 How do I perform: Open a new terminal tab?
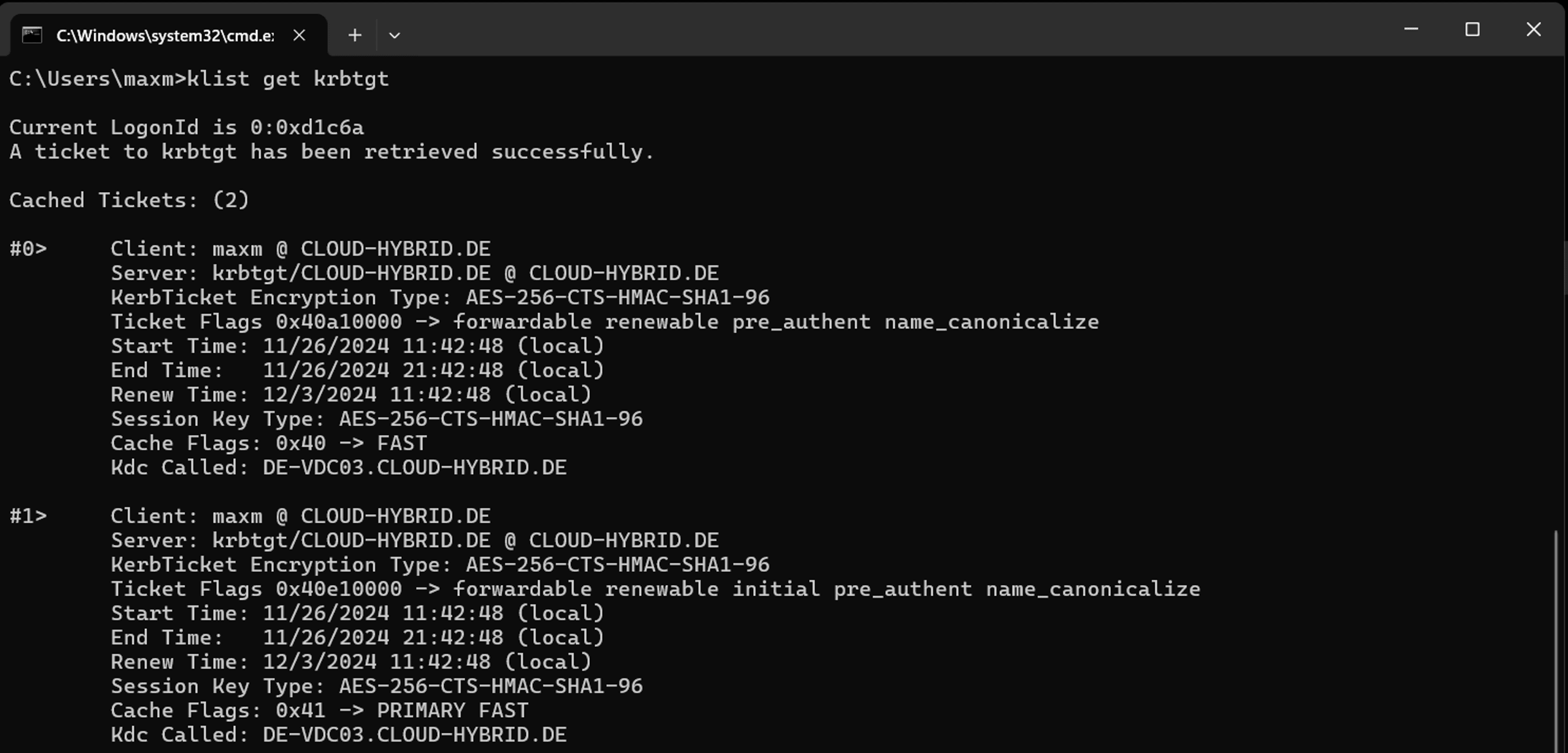[x=354, y=35]
